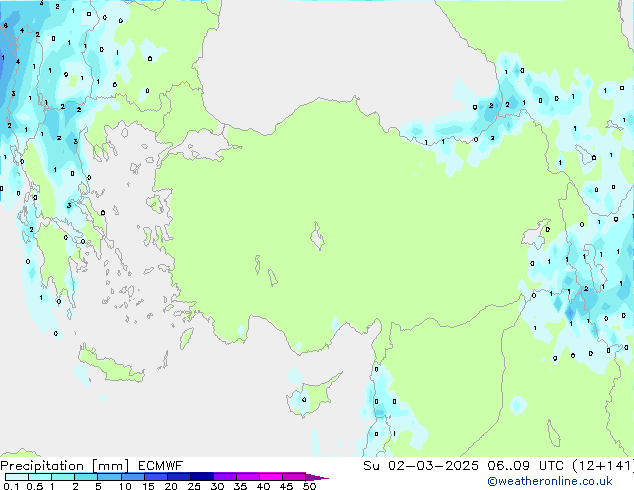
Task: Click the 20 to 25 mm legend swatch
Action: tap(178, 477)
